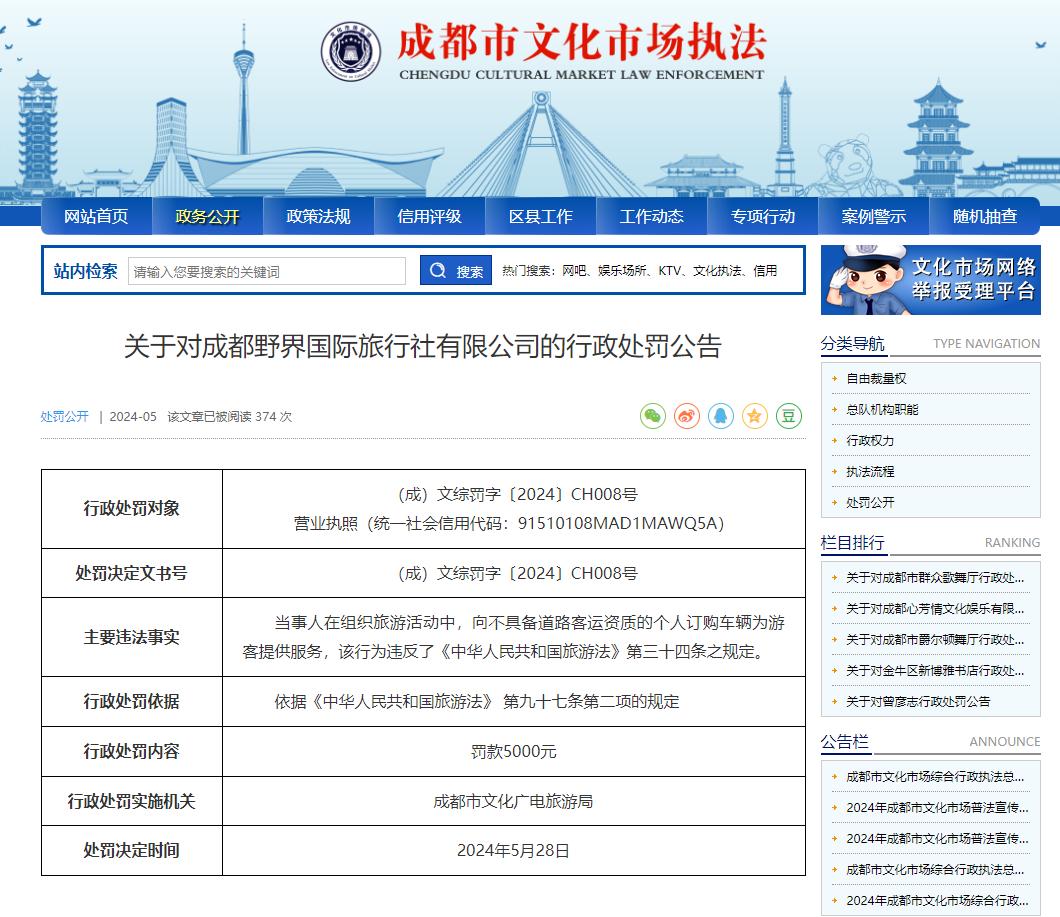Click hot search keyword 娱乐场所
This screenshot has height=917, width=1060.
tap(621, 271)
